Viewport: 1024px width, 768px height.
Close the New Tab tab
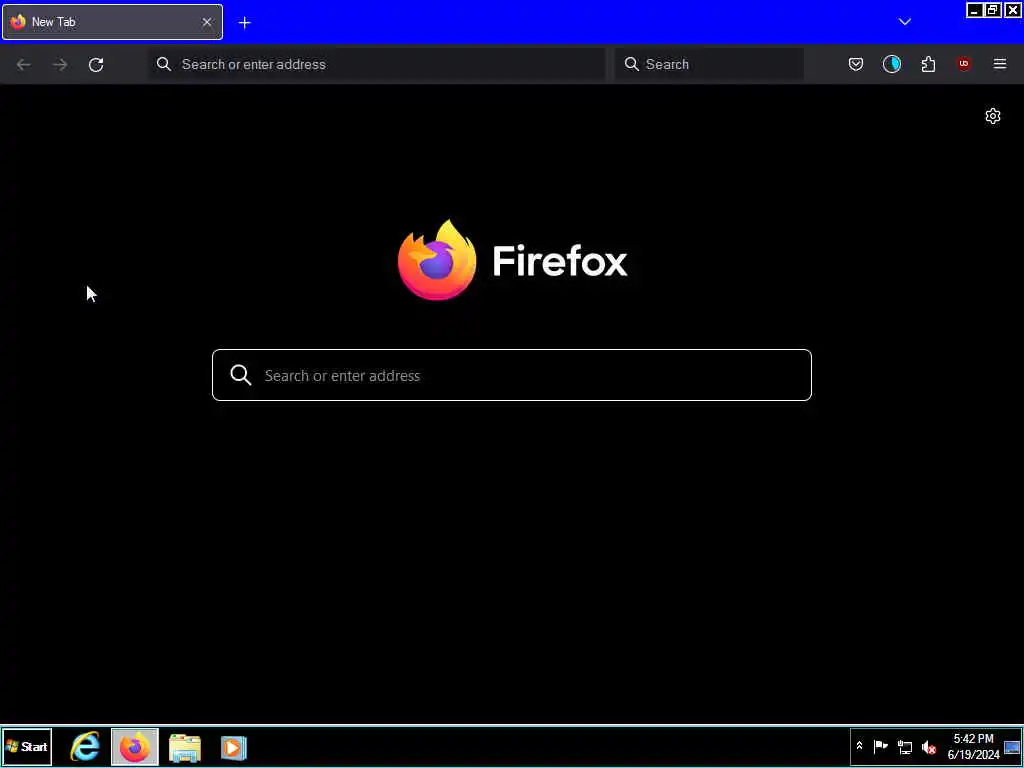pos(207,22)
